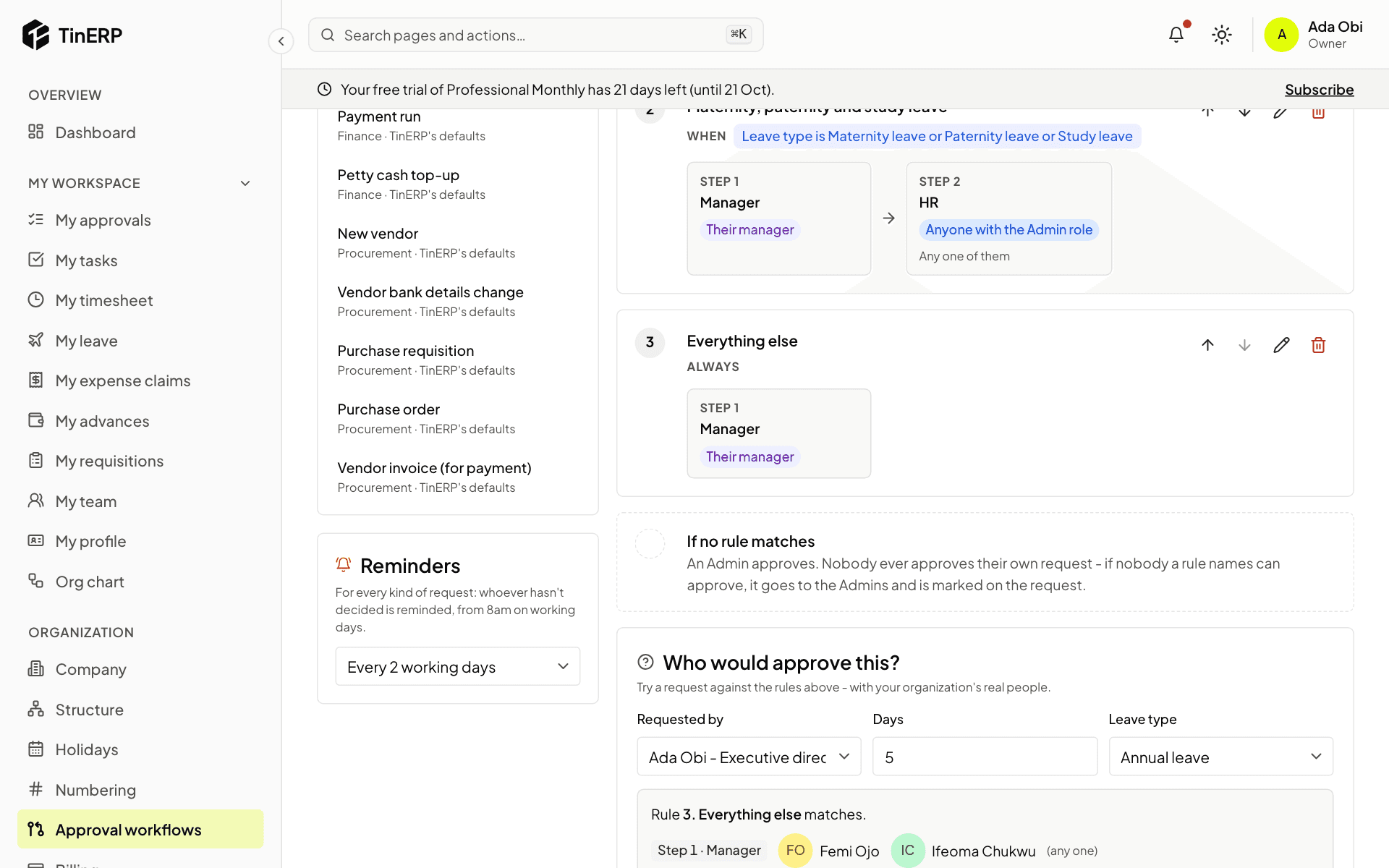
Task: Open the Every 2 working days dropdown
Action: point(458,666)
